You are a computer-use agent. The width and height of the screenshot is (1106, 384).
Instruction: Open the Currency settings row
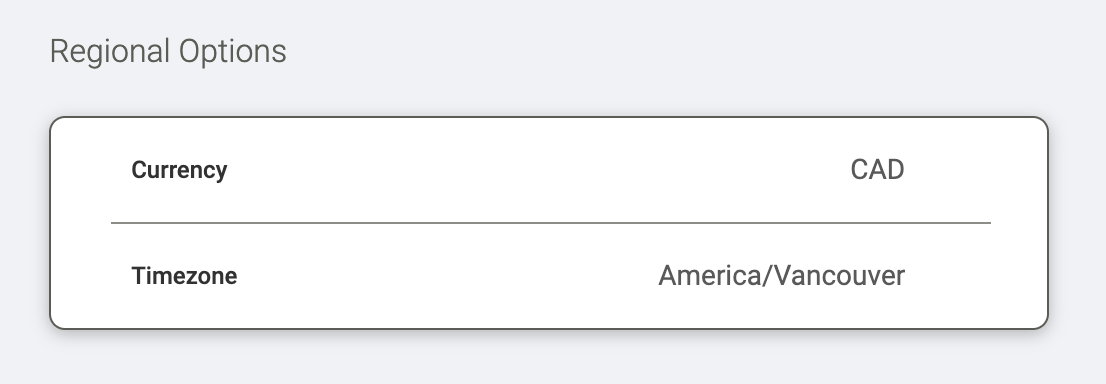(550, 170)
